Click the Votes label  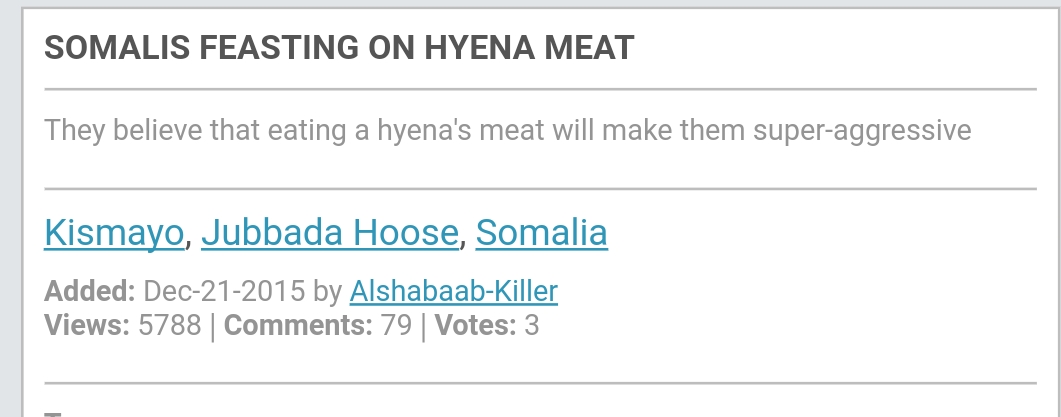[475, 325]
